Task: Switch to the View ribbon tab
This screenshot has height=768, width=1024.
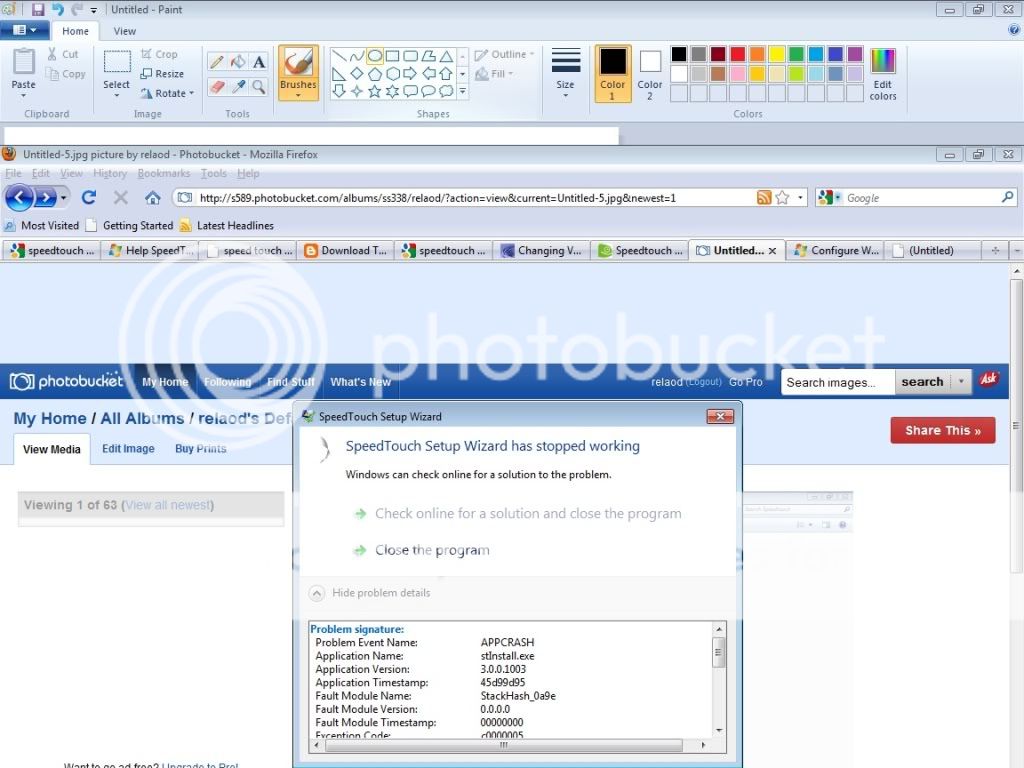Action: coord(125,31)
